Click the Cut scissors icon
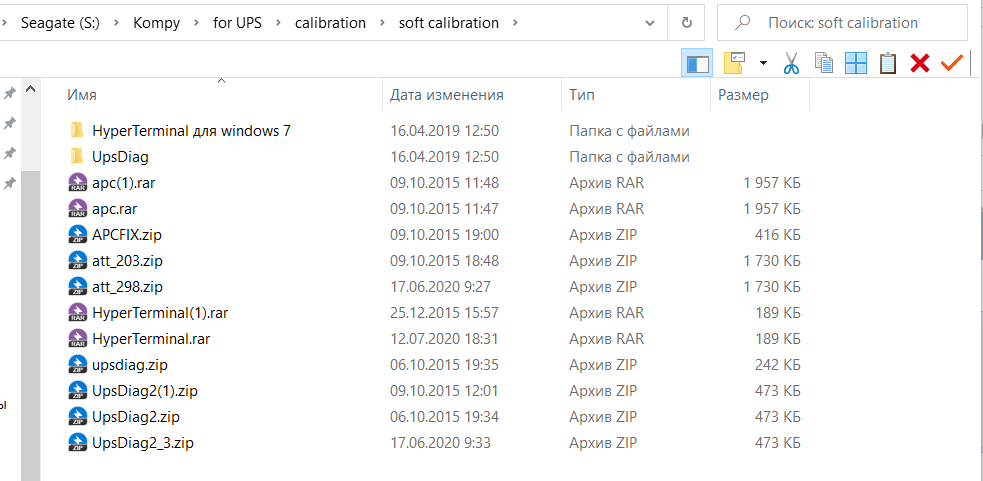This screenshot has height=481, width=983. coord(791,63)
